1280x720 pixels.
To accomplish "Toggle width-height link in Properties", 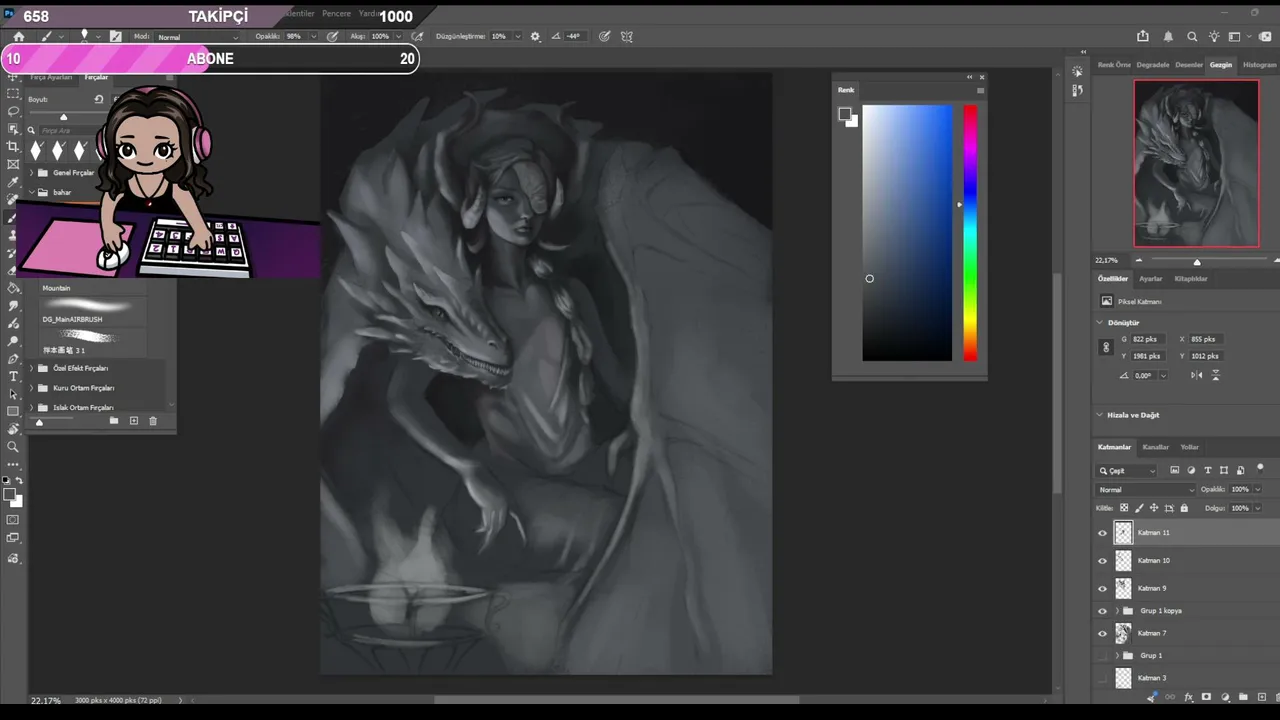I will (x=1106, y=347).
